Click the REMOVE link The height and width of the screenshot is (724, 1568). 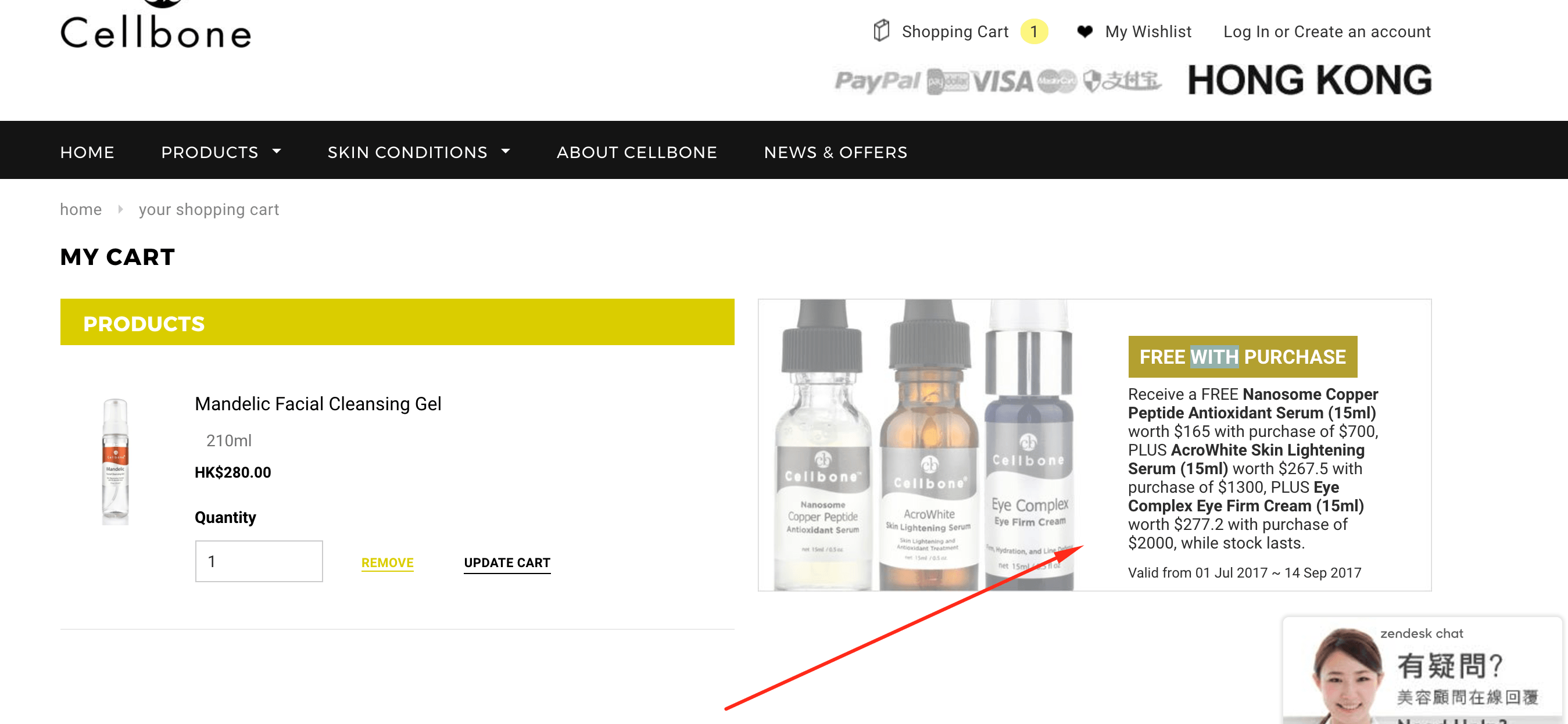point(387,563)
